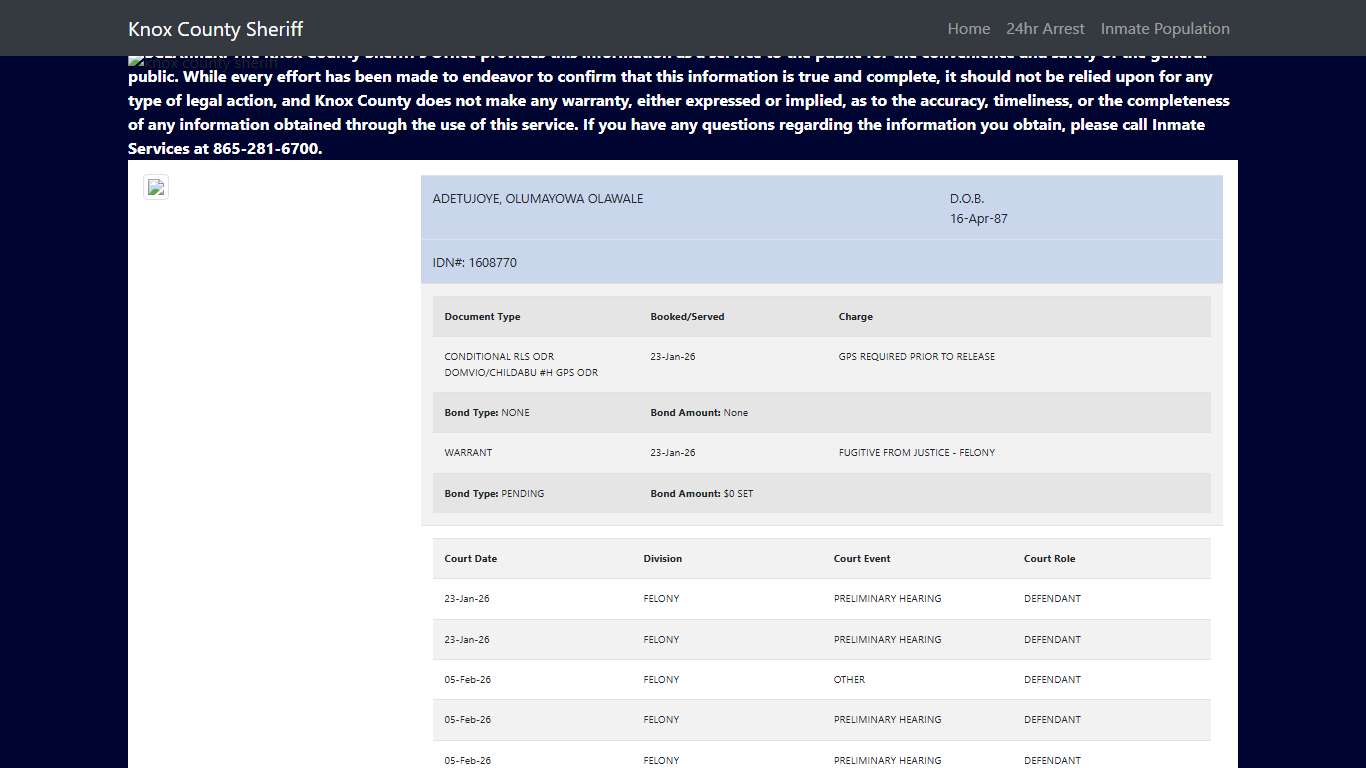1366x768 pixels.
Task: Click the Booked/Served column header
Action: [687, 316]
